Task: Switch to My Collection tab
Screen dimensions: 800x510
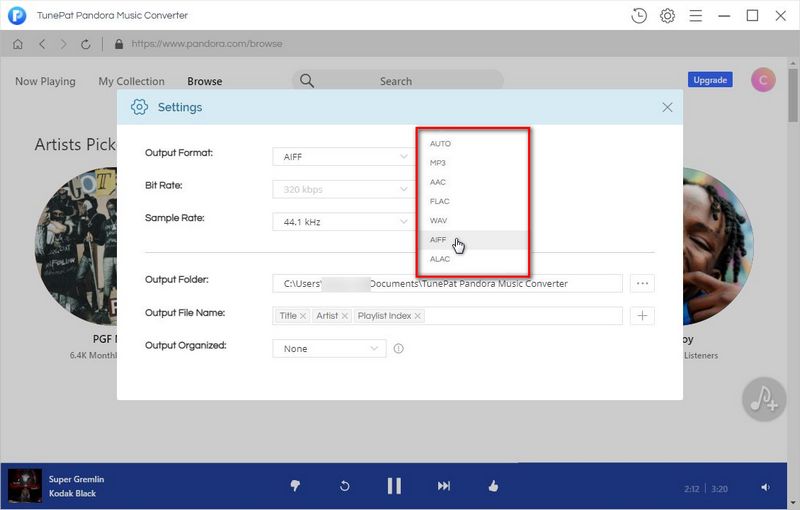Action: click(132, 81)
